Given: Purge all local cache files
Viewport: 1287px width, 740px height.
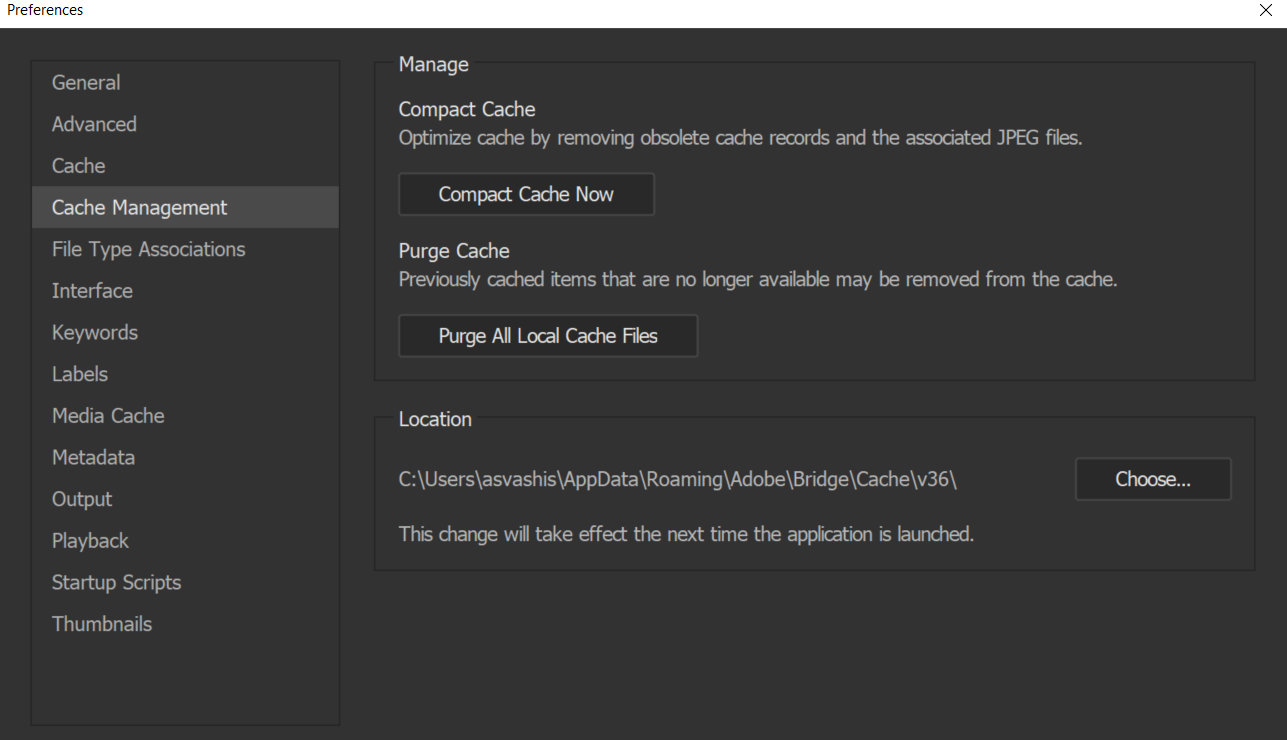Looking at the screenshot, I should coord(547,336).
